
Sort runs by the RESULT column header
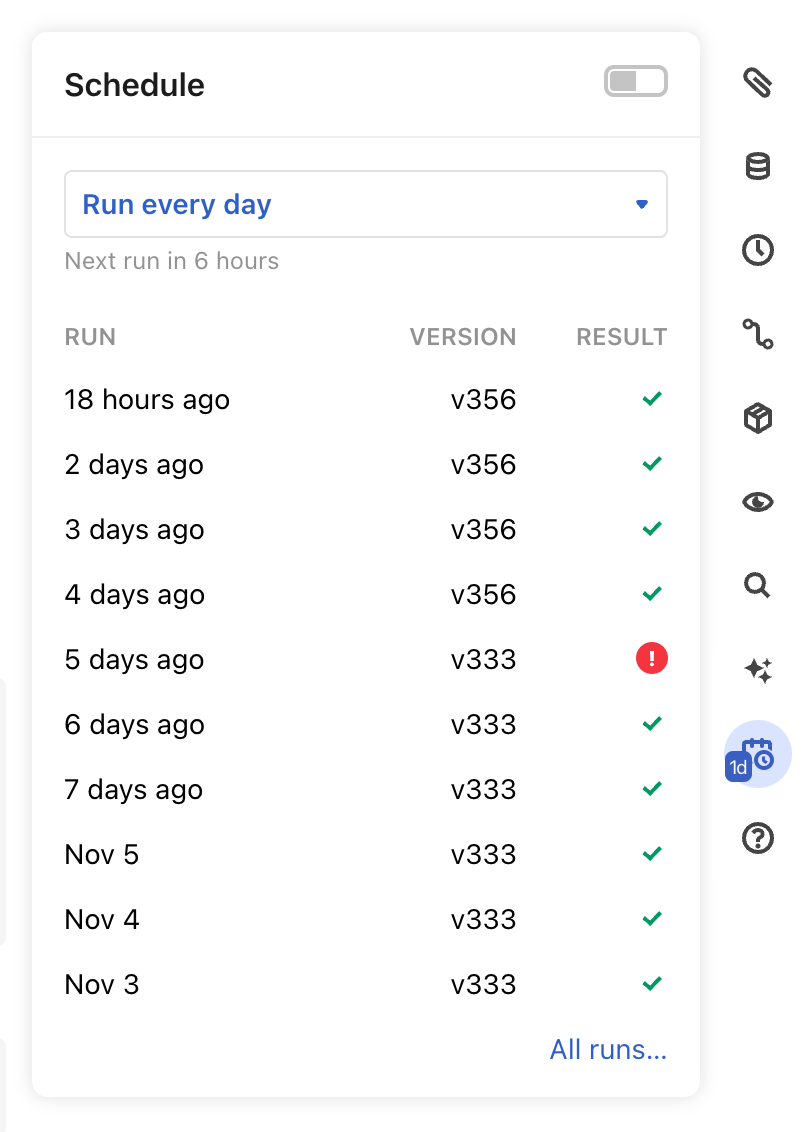[x=621, y=337]
